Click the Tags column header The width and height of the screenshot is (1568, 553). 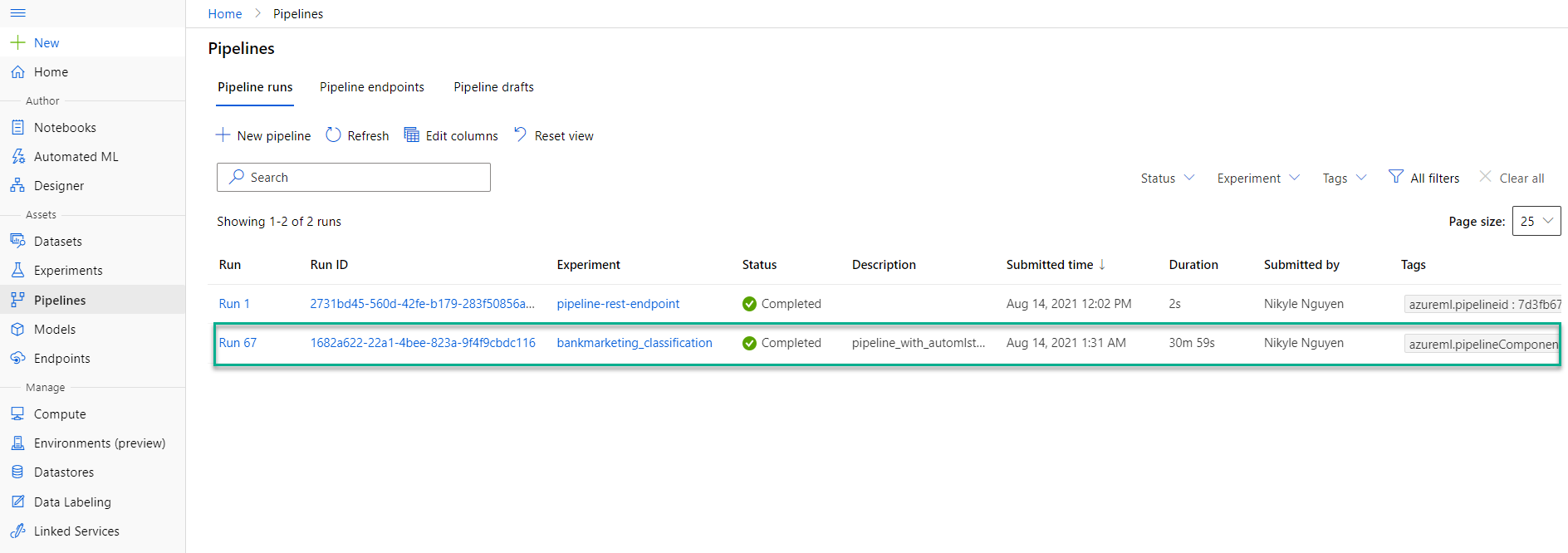click(1413, 265)
